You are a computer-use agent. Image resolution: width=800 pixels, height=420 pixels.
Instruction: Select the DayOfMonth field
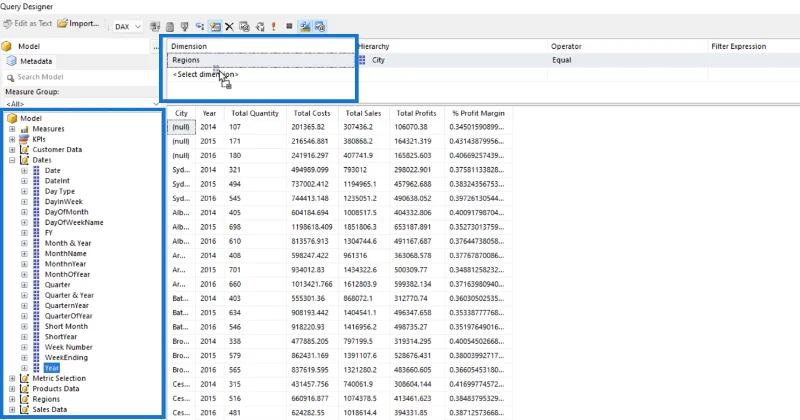point(66,212)
